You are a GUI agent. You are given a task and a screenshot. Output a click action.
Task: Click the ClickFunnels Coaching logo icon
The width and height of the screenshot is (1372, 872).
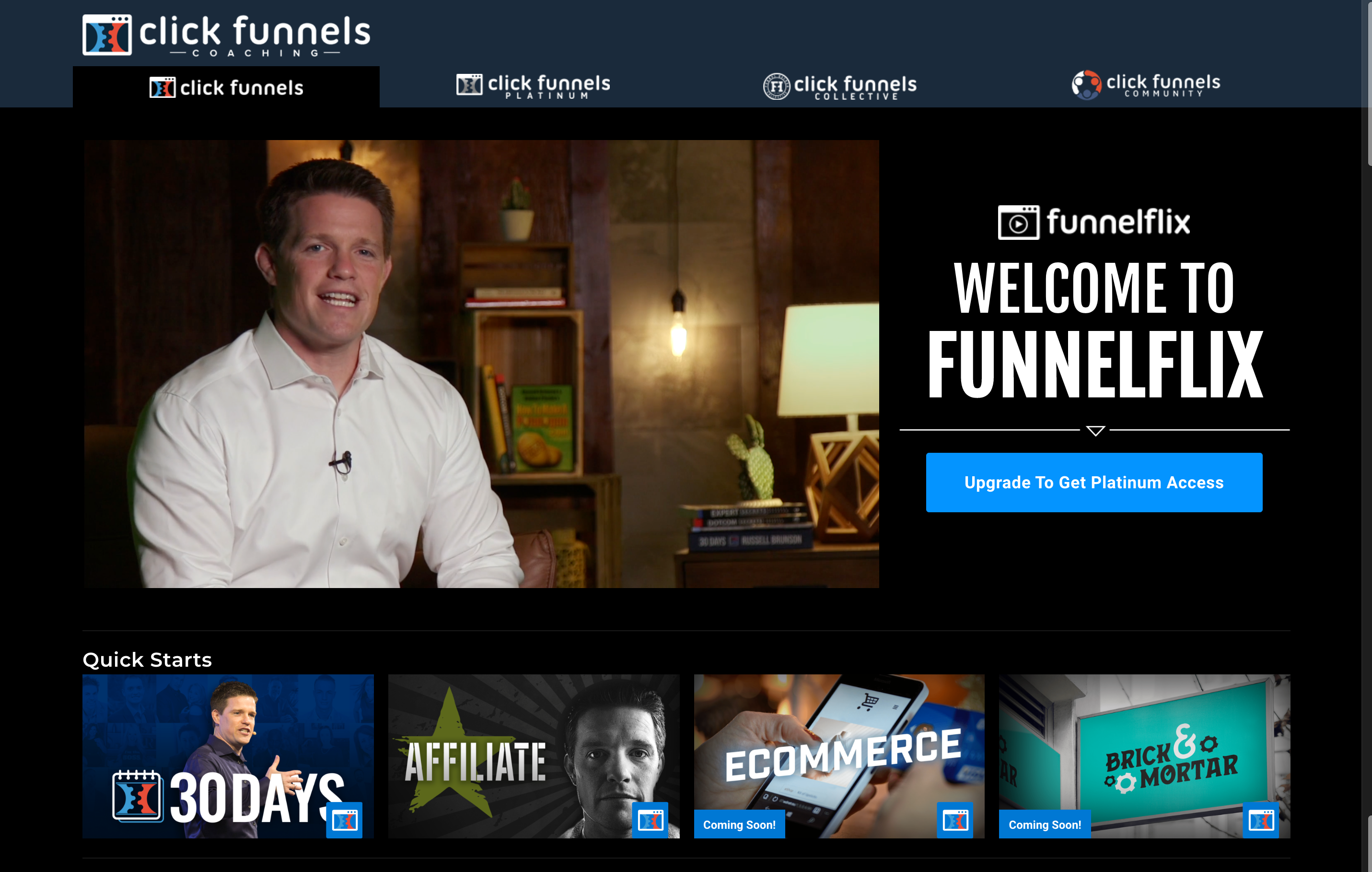(106, 35)
